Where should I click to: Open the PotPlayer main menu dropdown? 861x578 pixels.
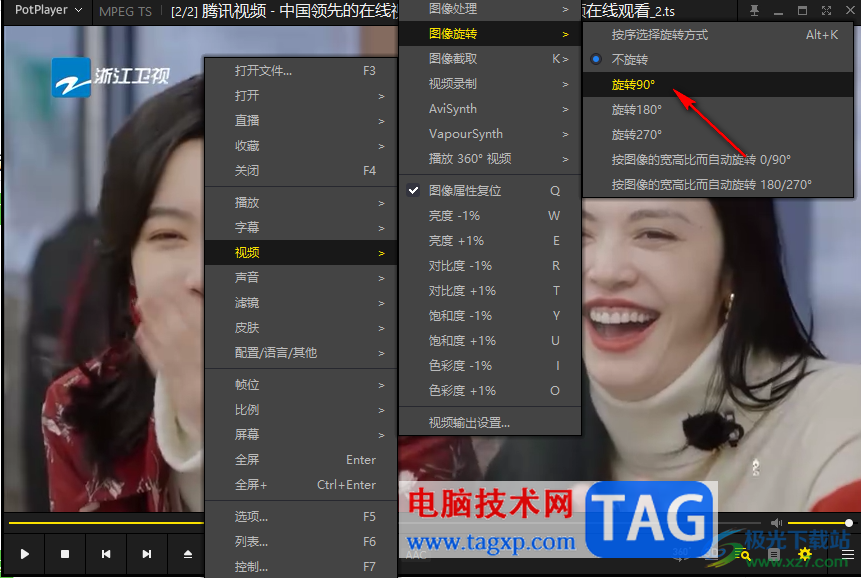coord(48,10)
